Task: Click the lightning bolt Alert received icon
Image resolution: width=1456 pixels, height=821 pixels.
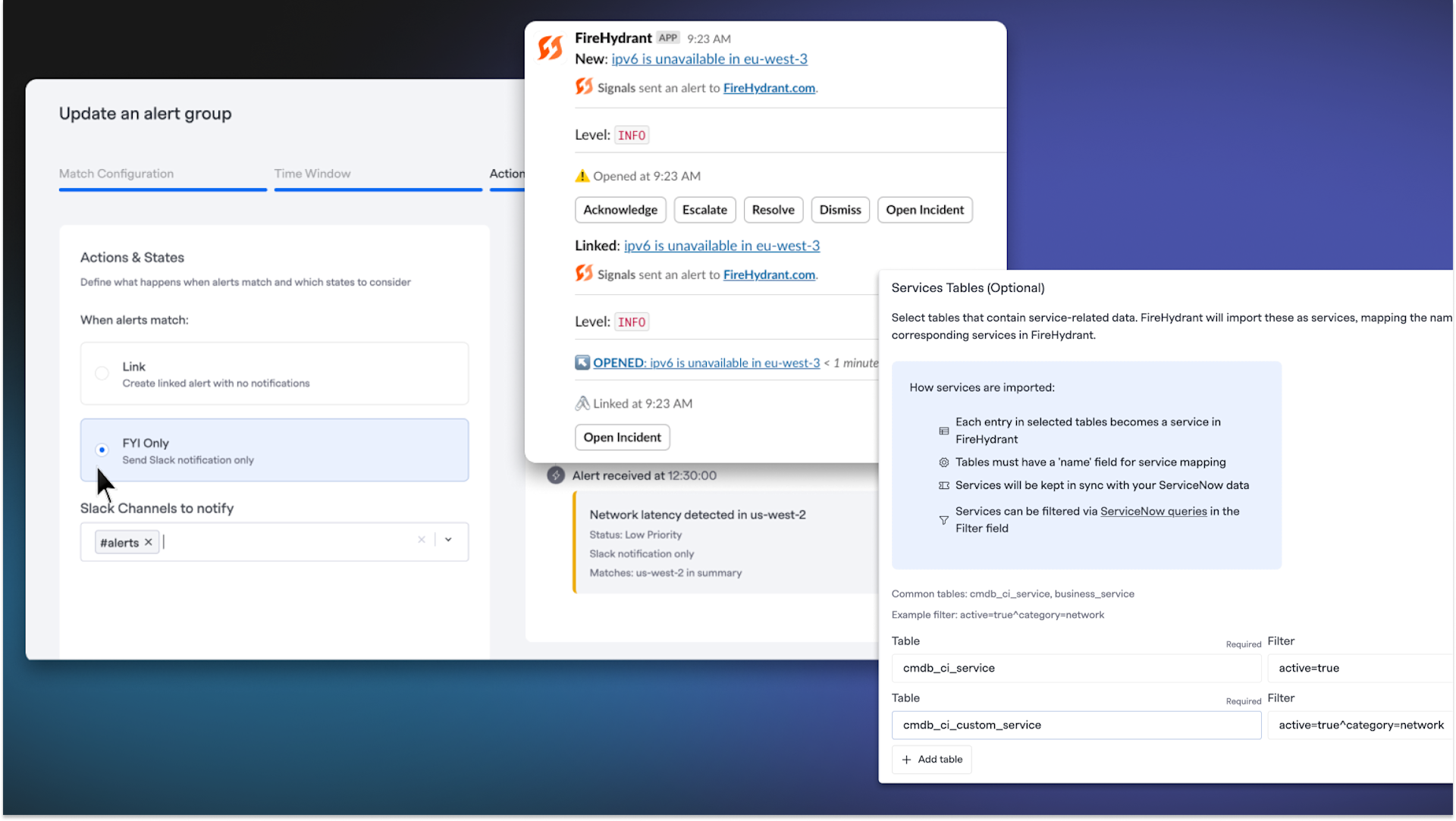Action: [556, 475]
